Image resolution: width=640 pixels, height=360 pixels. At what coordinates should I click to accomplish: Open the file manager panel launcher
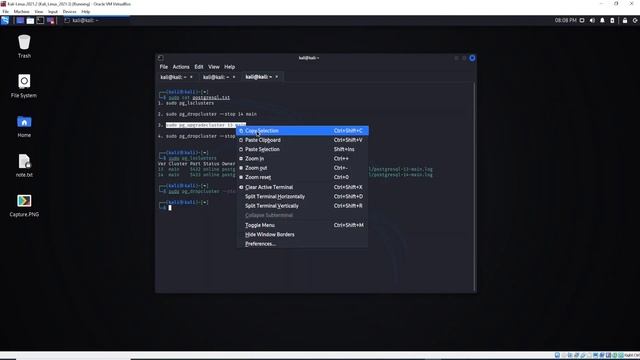[x=30, y=20]
